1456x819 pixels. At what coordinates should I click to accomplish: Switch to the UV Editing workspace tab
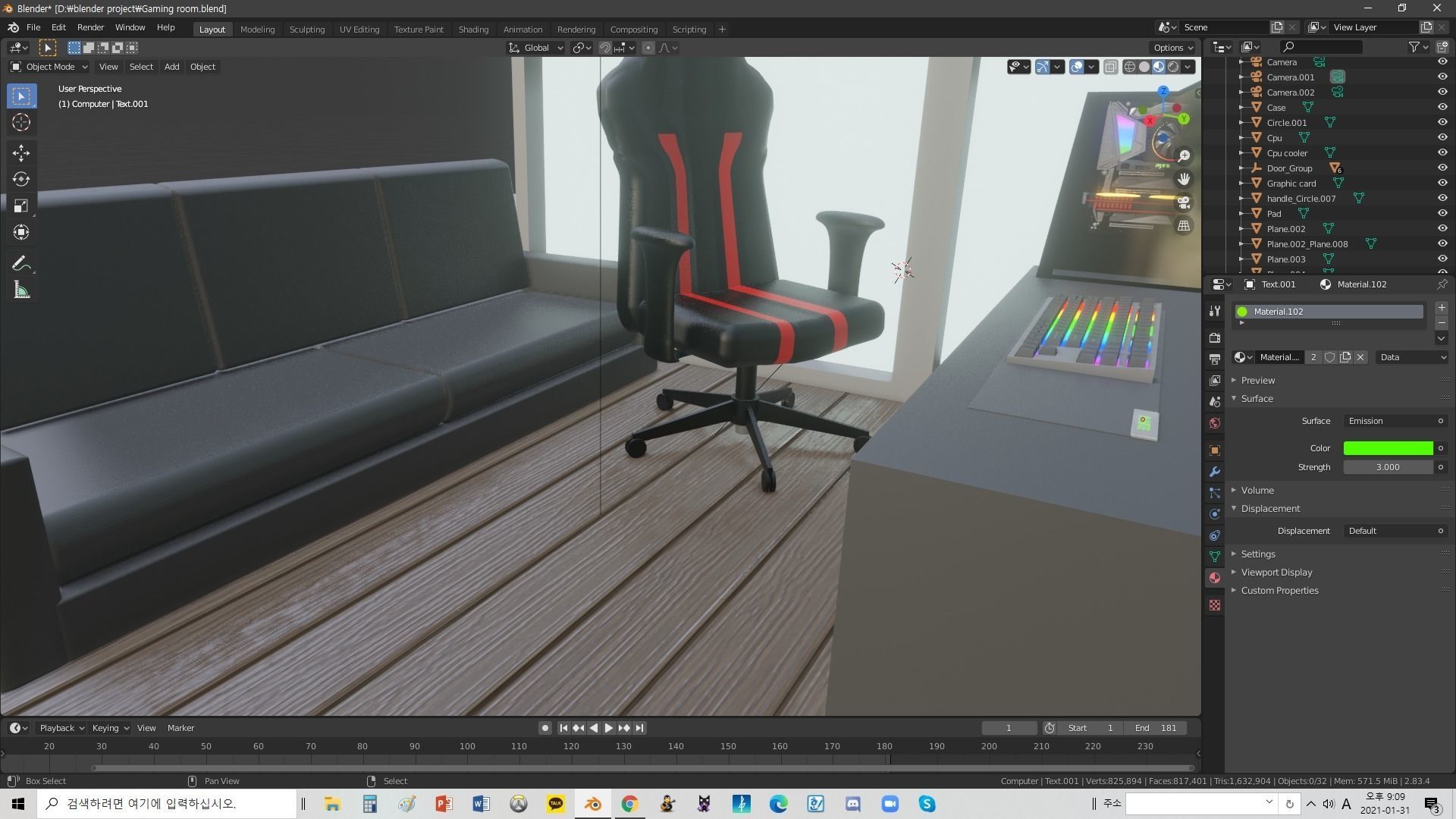pos(359,30)
